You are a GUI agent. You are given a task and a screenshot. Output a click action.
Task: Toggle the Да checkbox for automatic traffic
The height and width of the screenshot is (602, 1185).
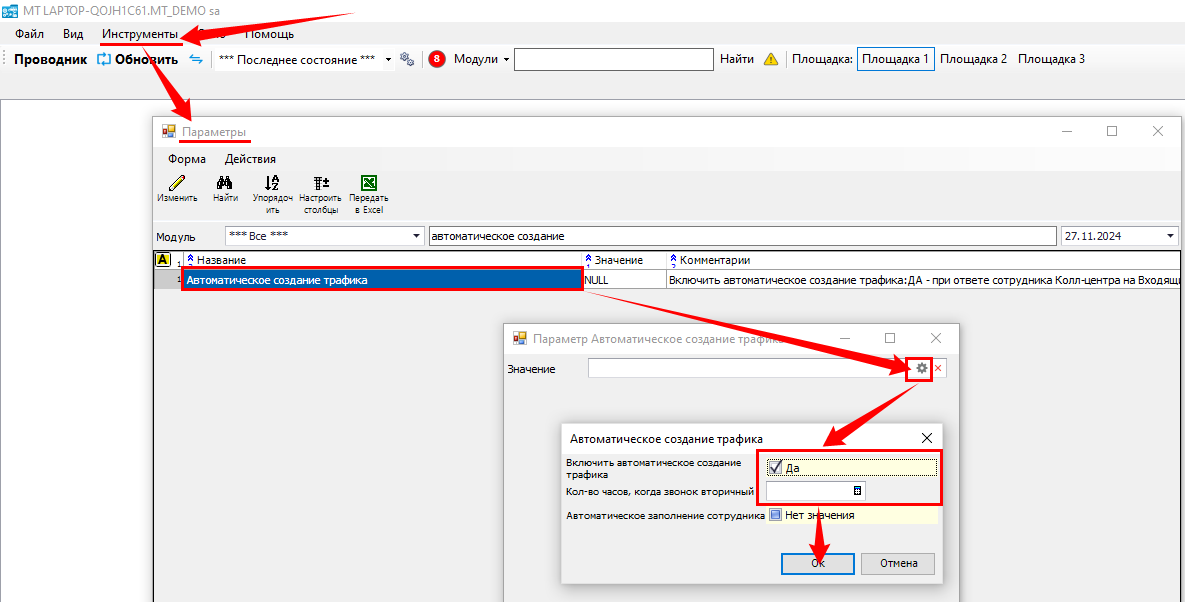[775, 467]
